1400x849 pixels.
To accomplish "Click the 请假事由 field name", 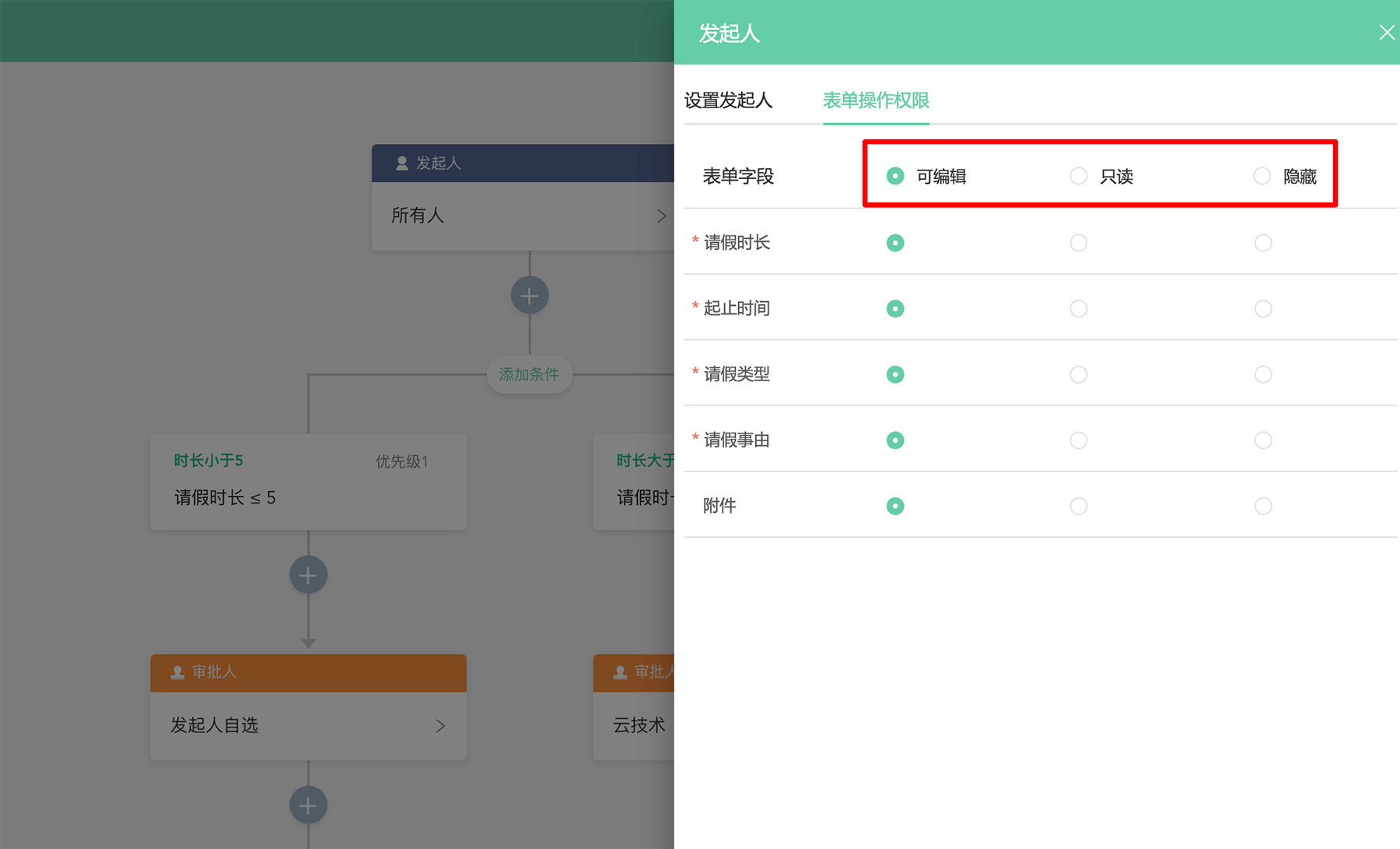I will click(737, 440).
